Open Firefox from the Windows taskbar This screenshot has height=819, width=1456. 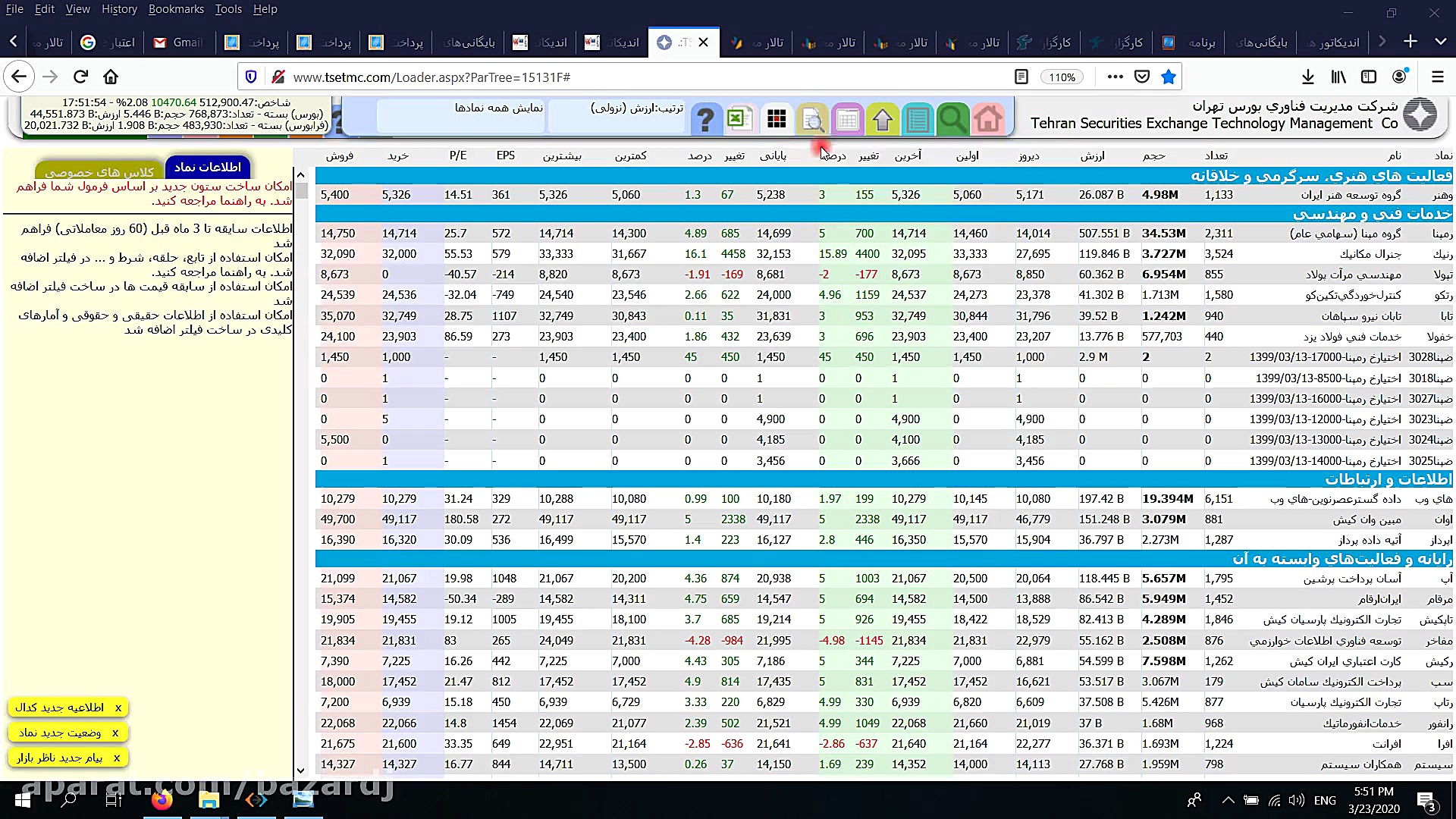point(162,800)
